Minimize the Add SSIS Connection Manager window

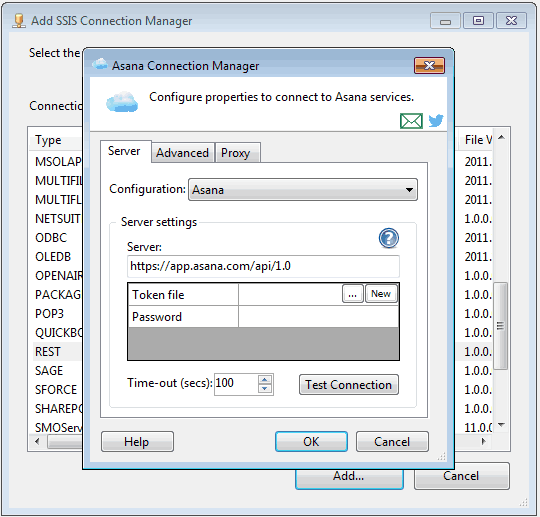click(x=445, y=21)
